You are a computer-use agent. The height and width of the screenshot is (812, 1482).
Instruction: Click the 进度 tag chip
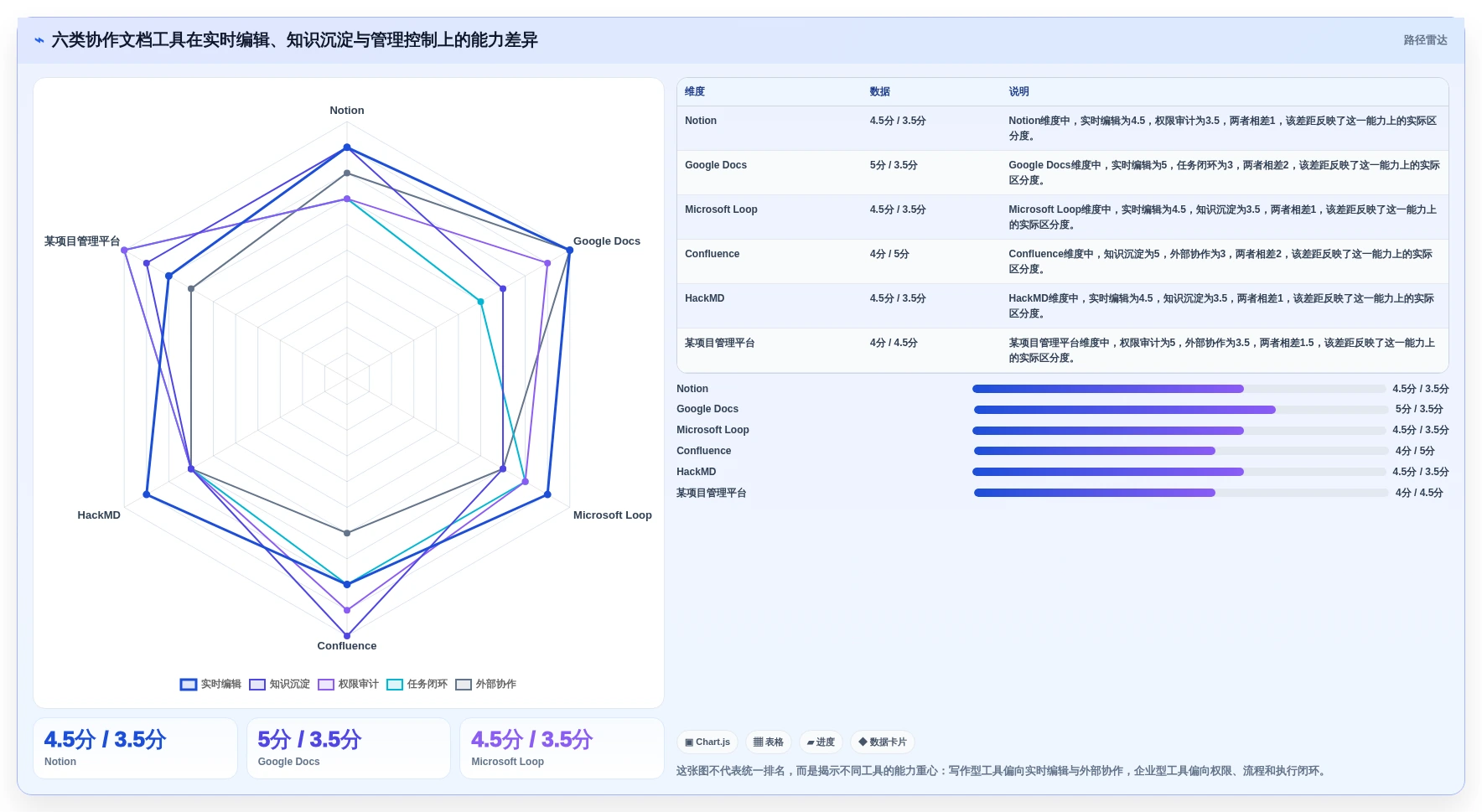tap(821, 742)
